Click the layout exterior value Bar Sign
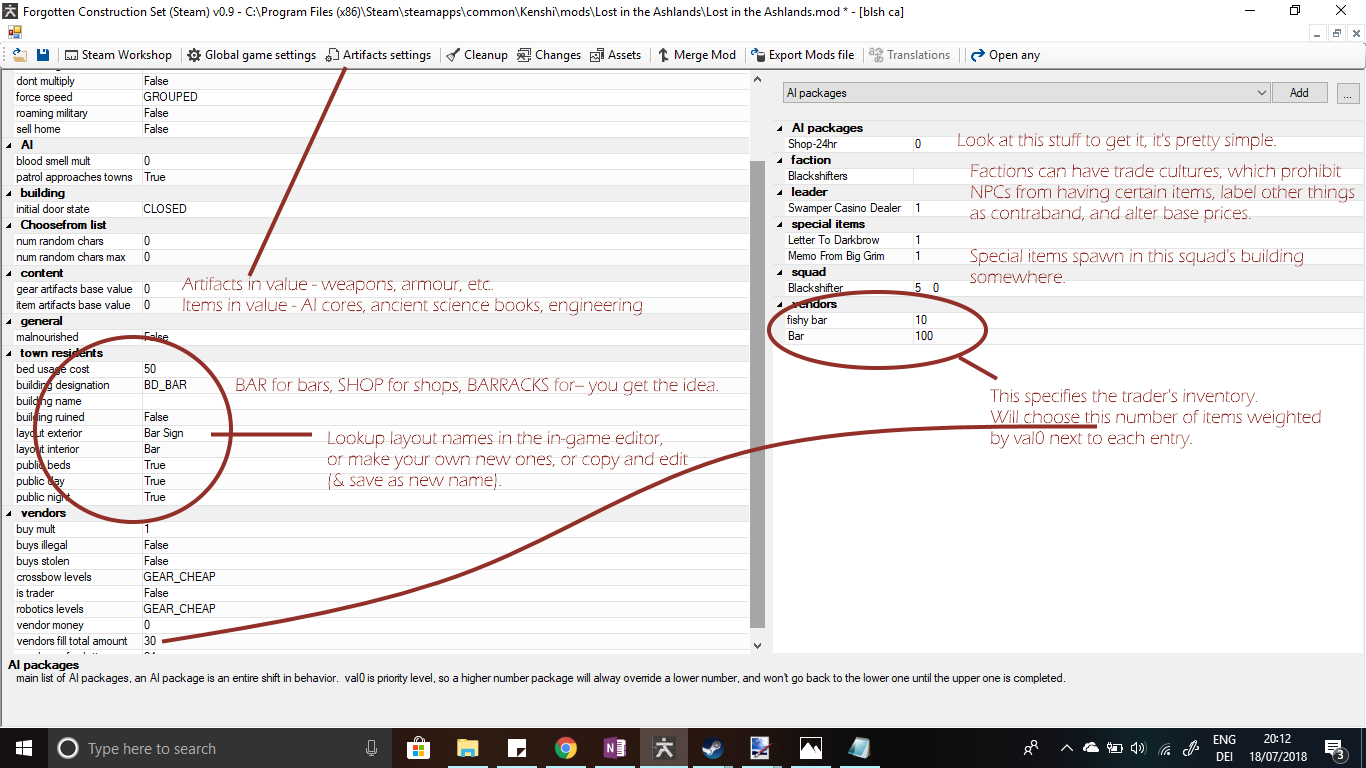 tap(164, 433)
